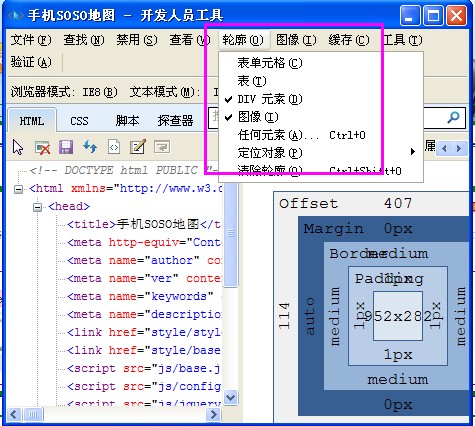
Task: Click the refresh arrows icon
Action: pyautogui.click(x=90, y=147)
